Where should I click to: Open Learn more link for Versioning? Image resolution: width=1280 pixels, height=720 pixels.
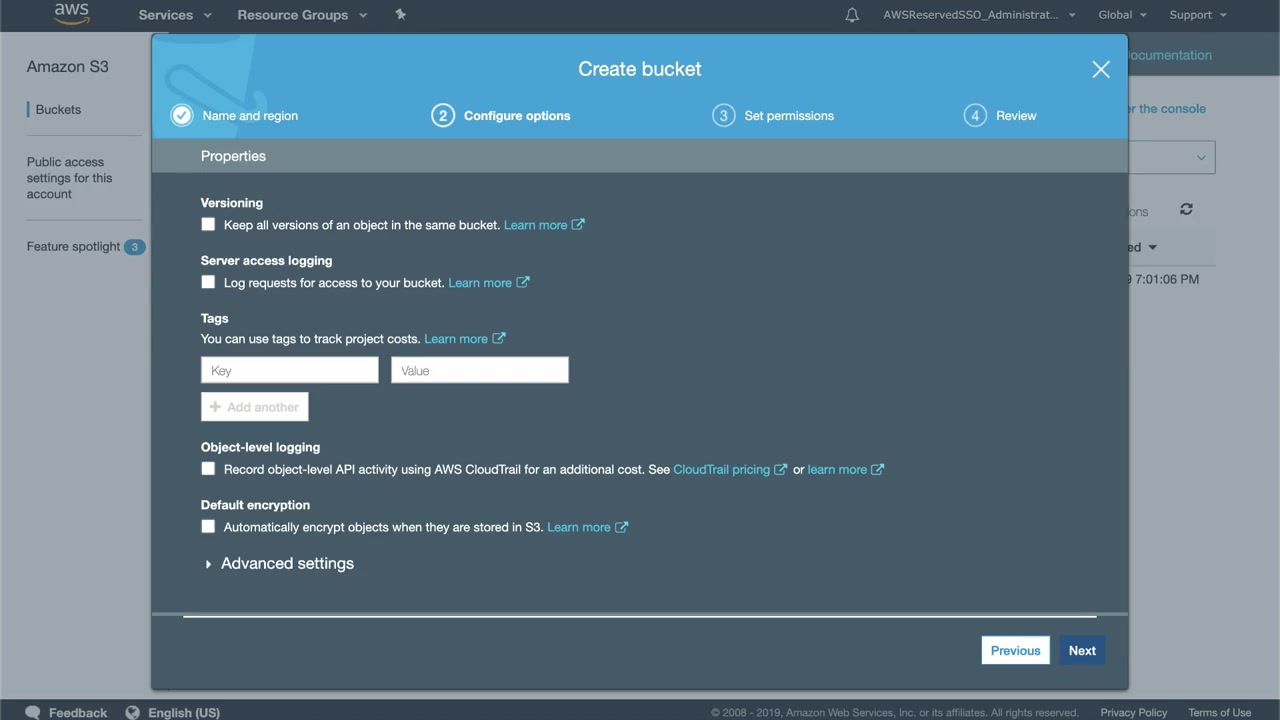point(535,225)
